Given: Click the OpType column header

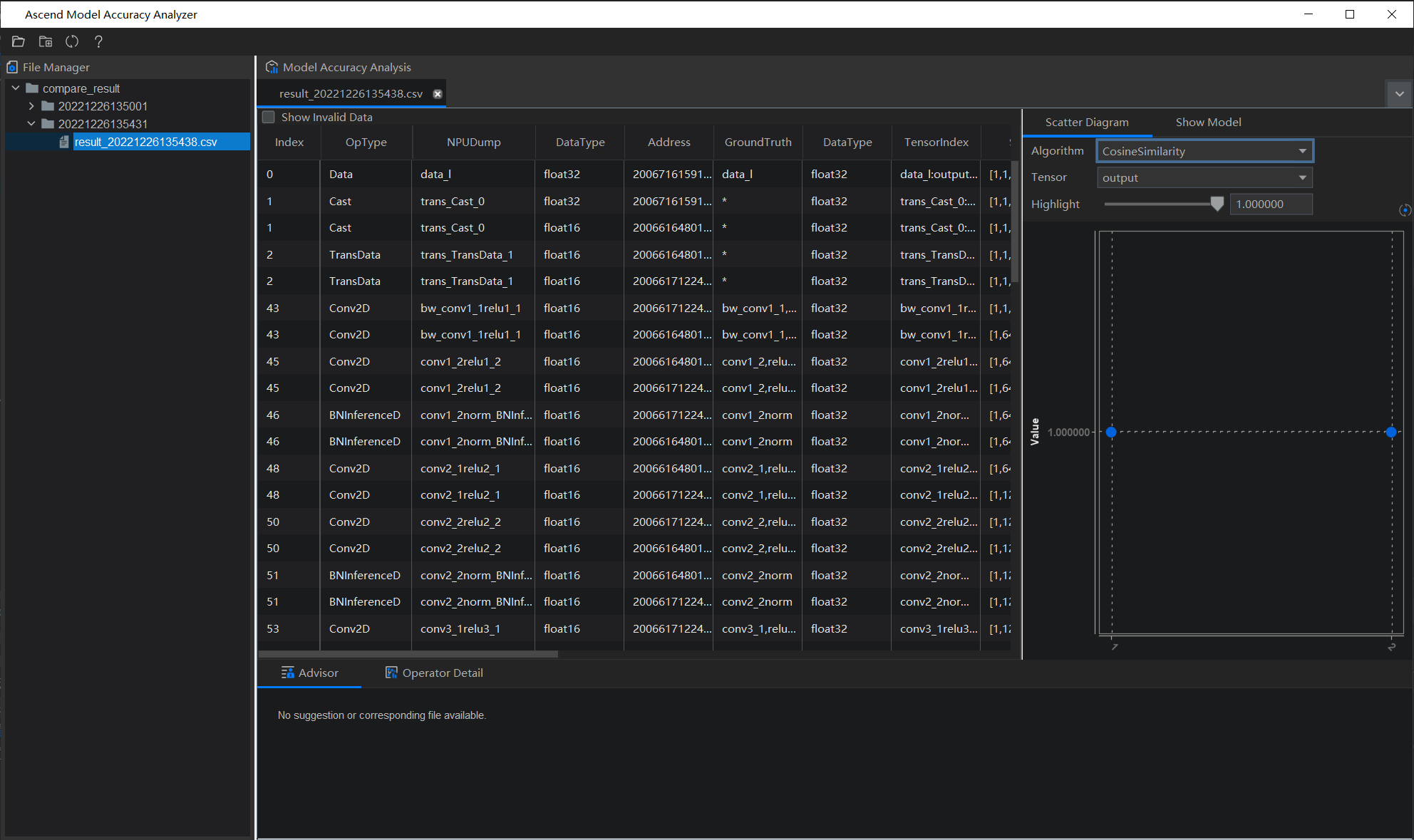Looking at the screenshot, I should (x=366, y=142).
